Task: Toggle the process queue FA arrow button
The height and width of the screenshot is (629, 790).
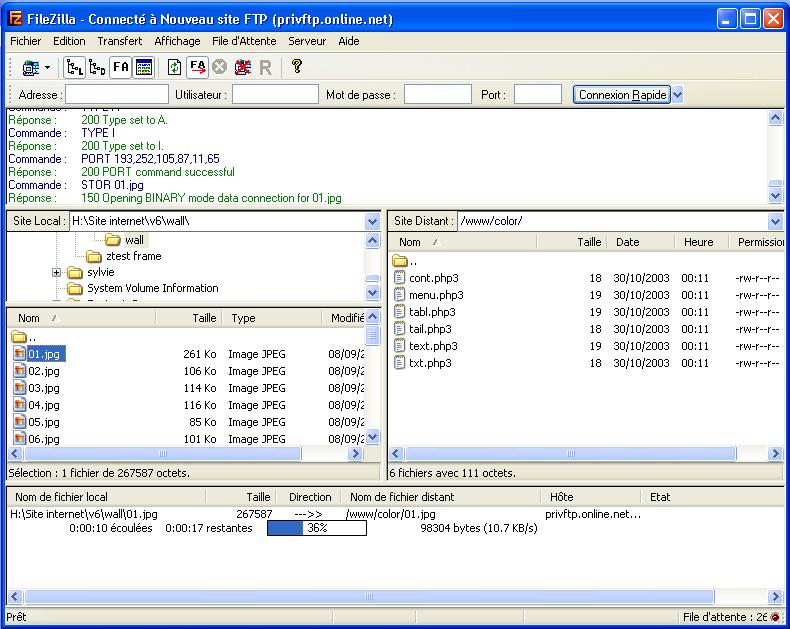Action: 198,67
